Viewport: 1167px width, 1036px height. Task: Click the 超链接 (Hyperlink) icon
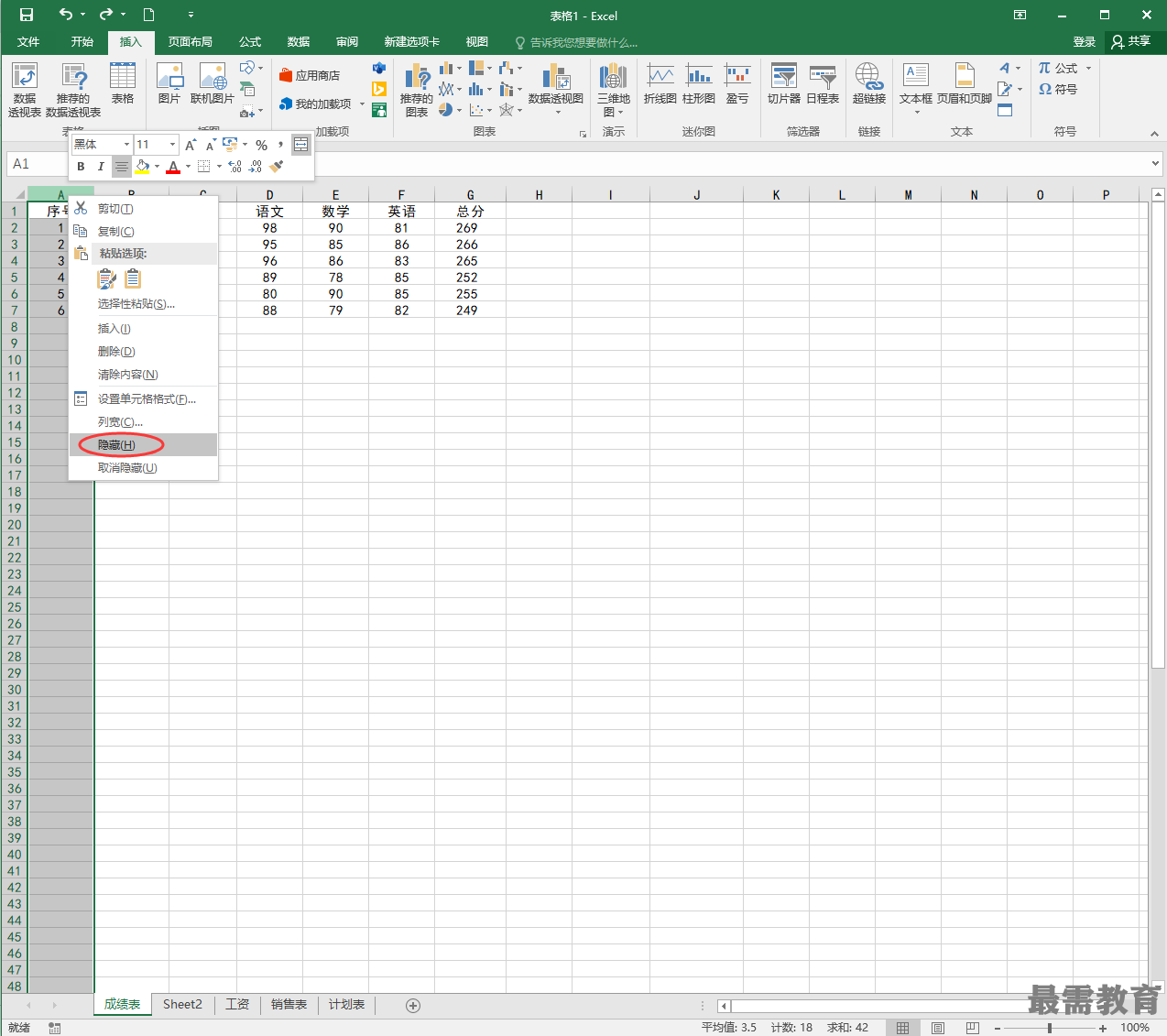click(869, 83)
